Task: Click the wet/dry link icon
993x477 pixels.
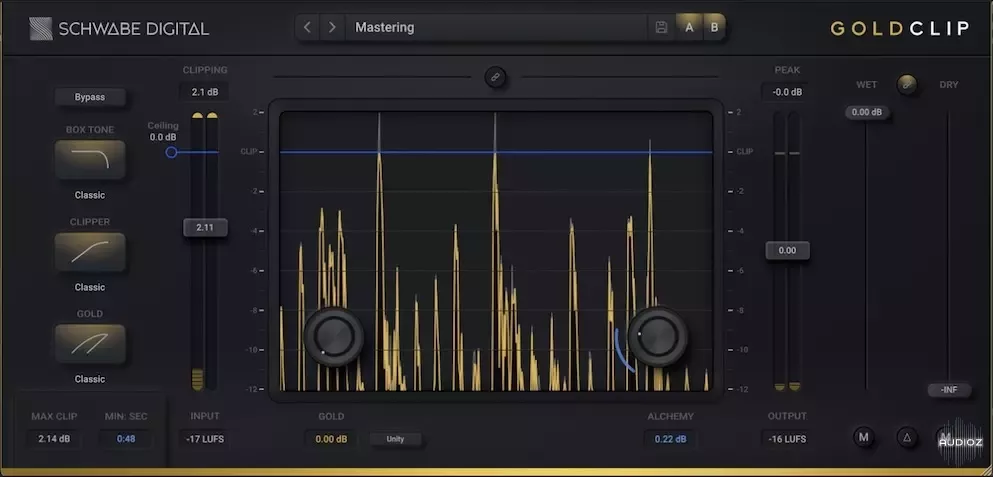Action: tap(907, 84)
